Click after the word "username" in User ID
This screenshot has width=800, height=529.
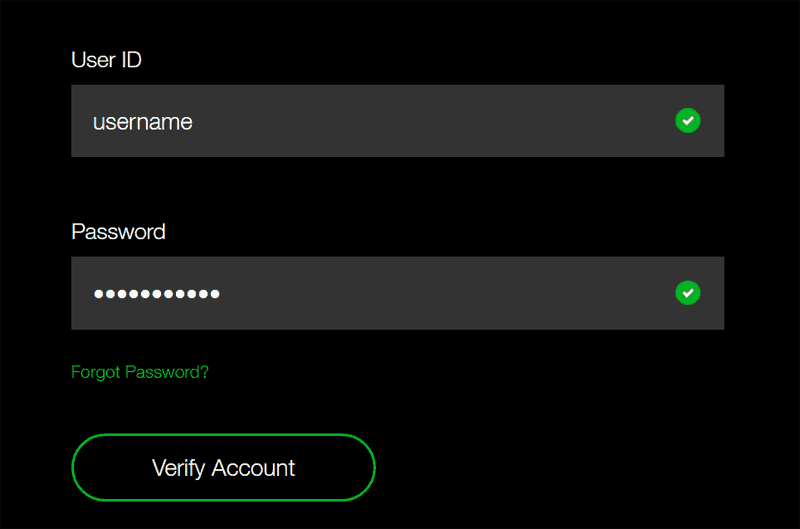click(x=195, y=122)
